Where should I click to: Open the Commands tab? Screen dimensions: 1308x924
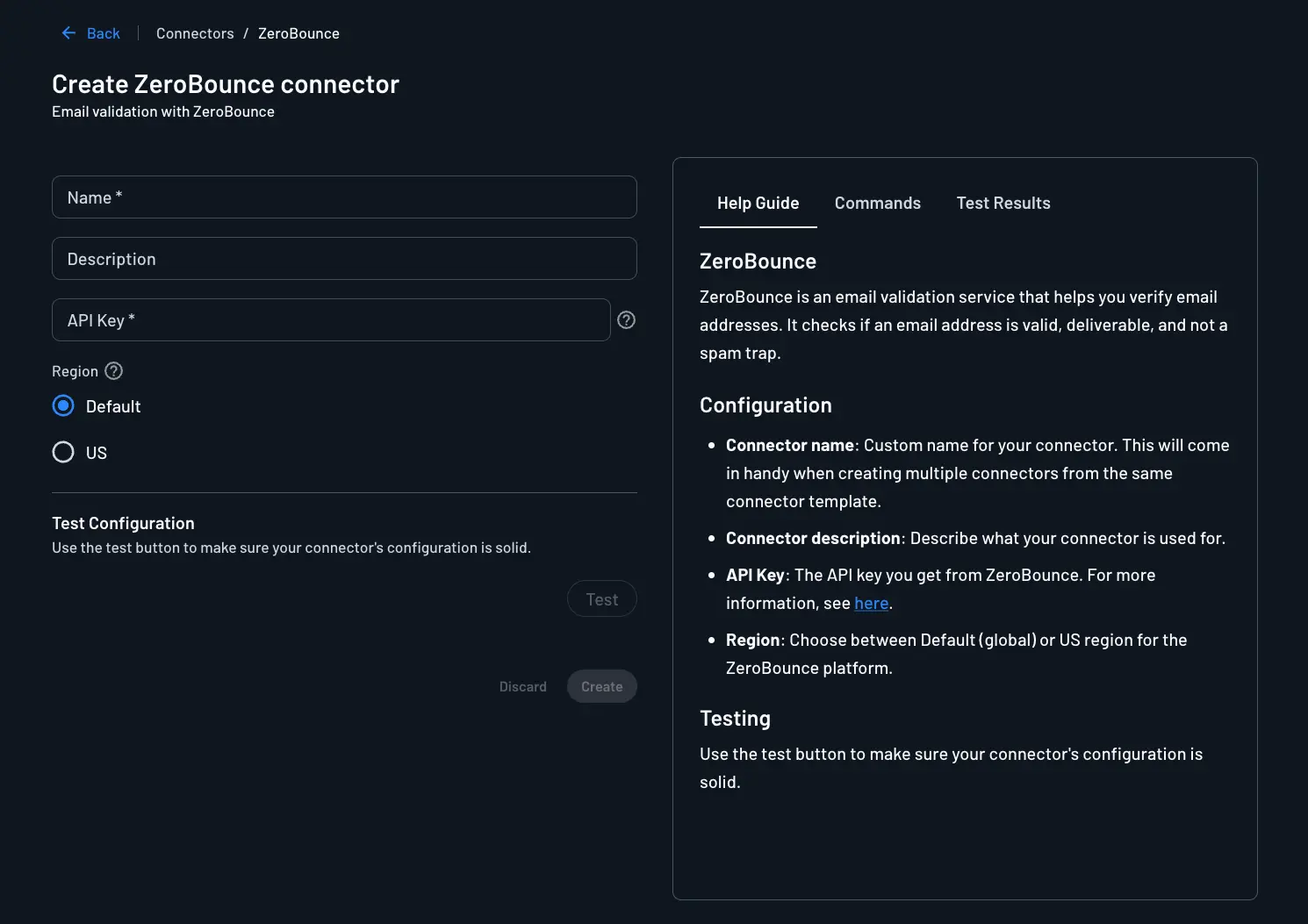click(878, 204)
